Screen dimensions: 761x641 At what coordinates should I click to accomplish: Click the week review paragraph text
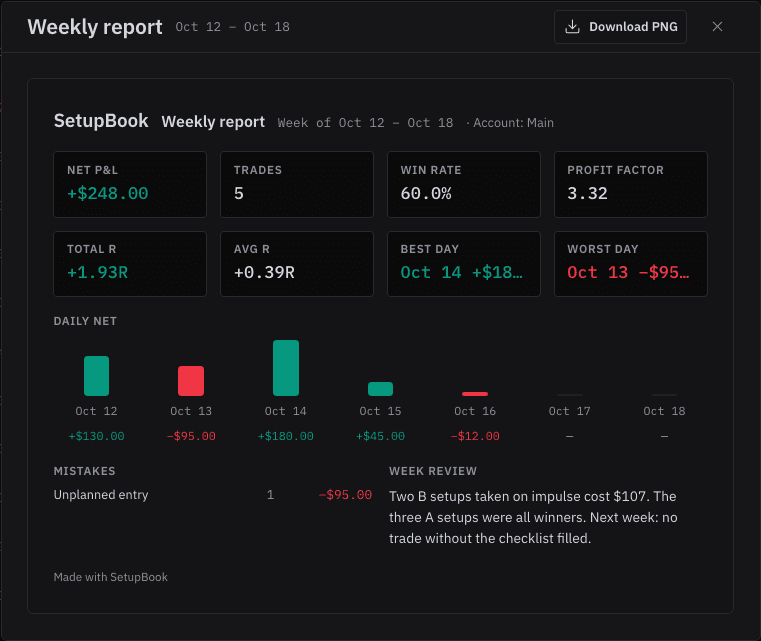point(533,517)
